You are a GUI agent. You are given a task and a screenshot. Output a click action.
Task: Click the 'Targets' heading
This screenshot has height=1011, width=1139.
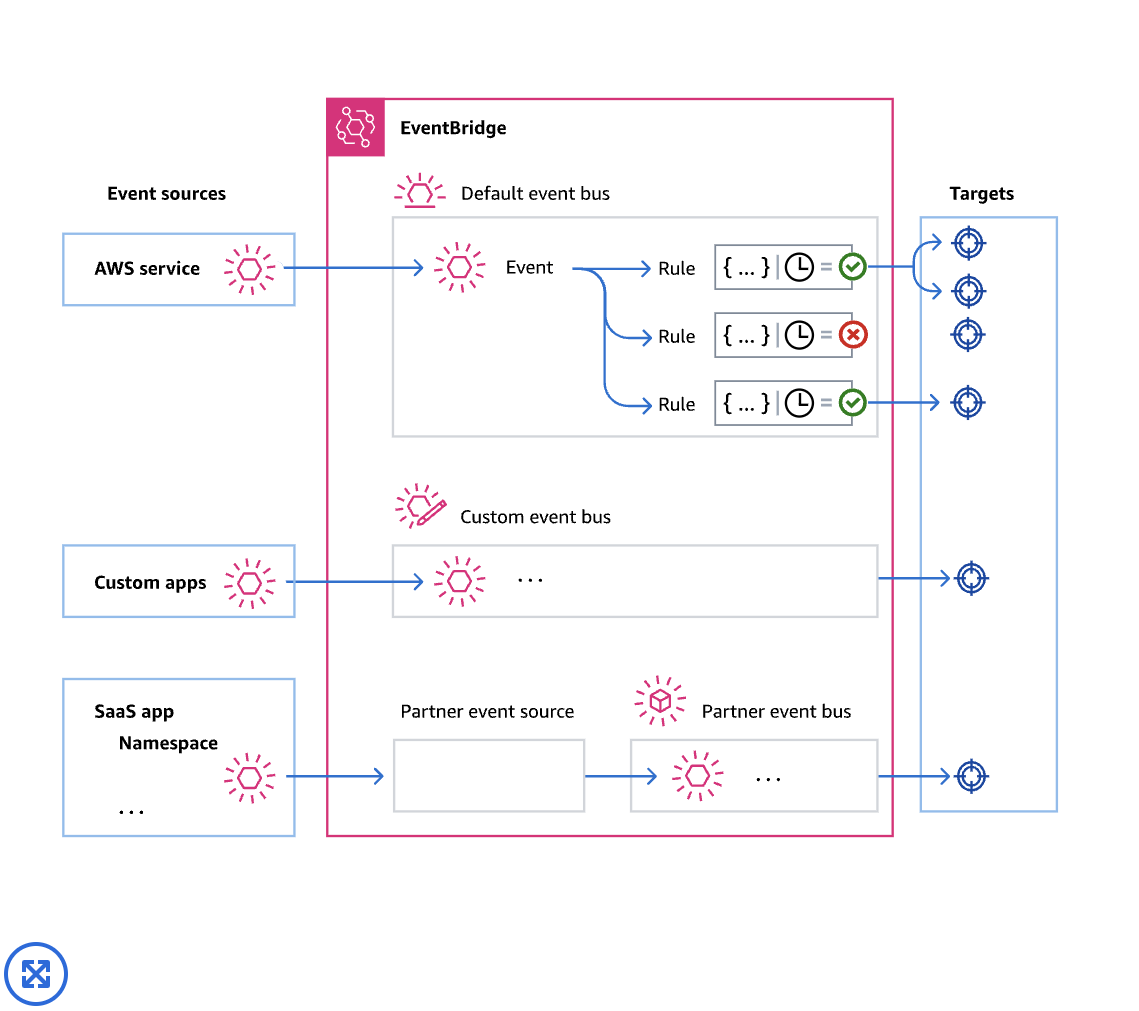981,194
